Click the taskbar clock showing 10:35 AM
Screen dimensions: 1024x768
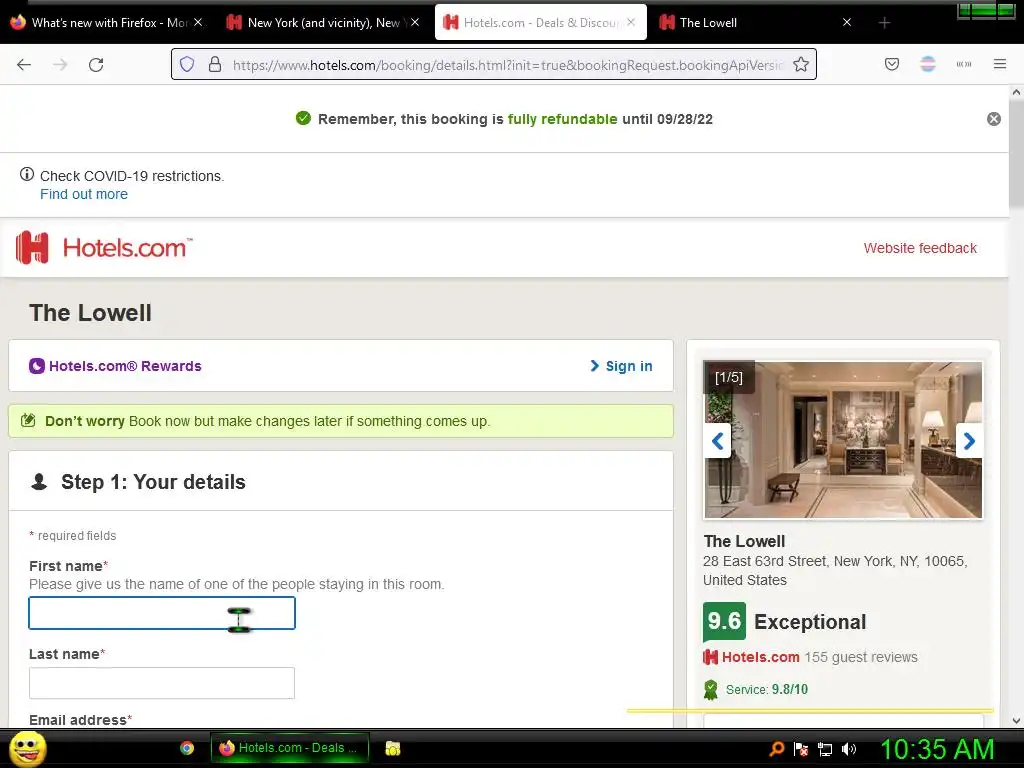937,749
